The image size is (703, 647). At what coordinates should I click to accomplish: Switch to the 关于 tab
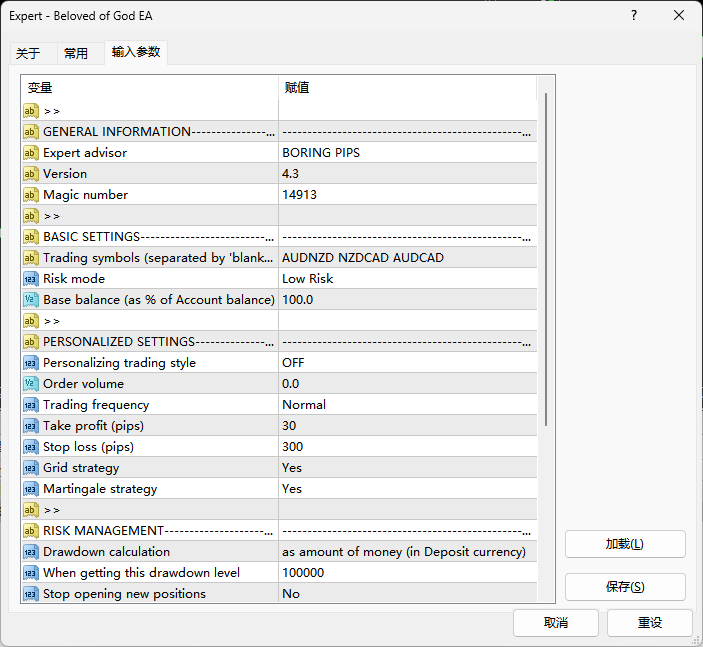coord(28,53)
